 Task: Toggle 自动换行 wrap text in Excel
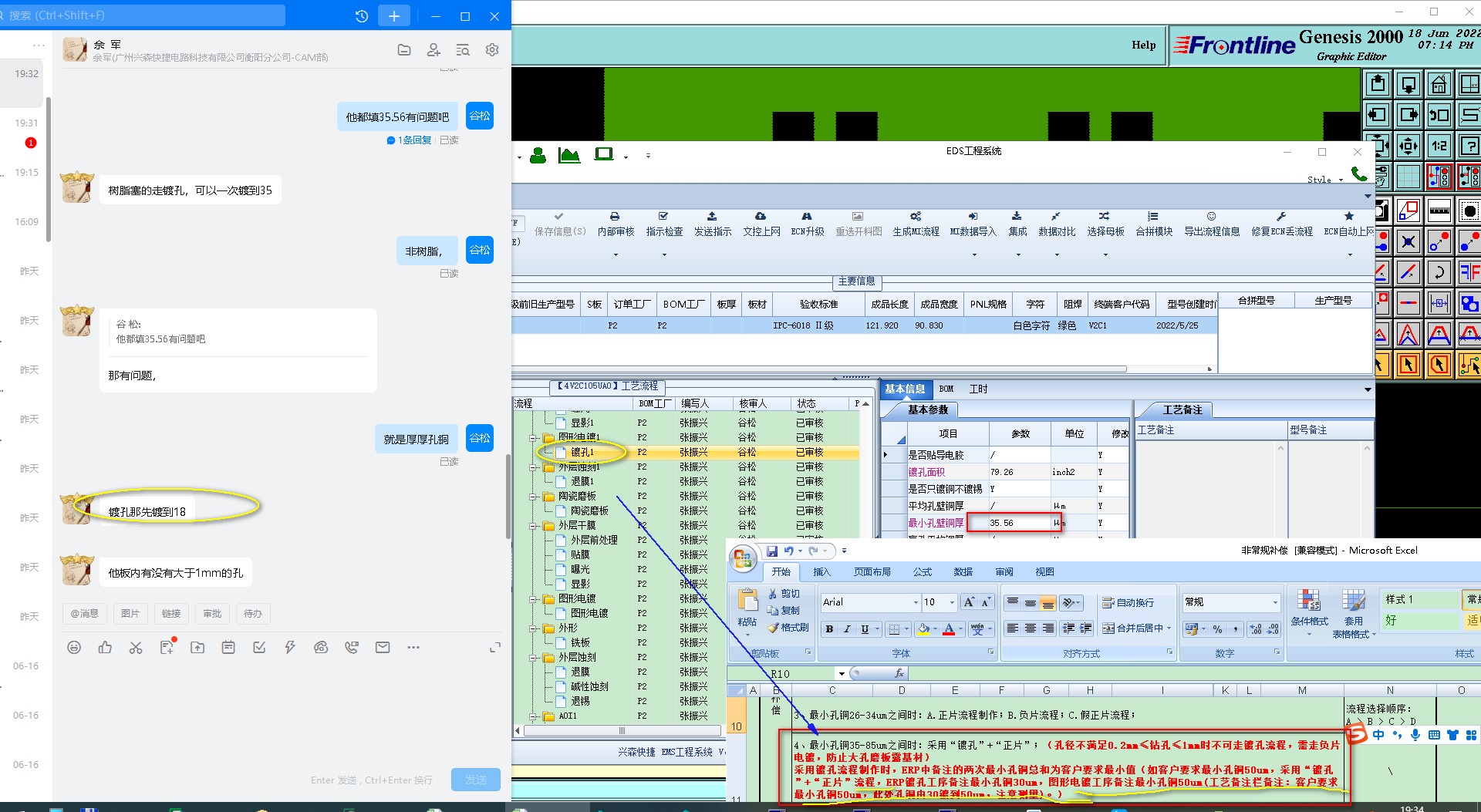[1128, 602]
